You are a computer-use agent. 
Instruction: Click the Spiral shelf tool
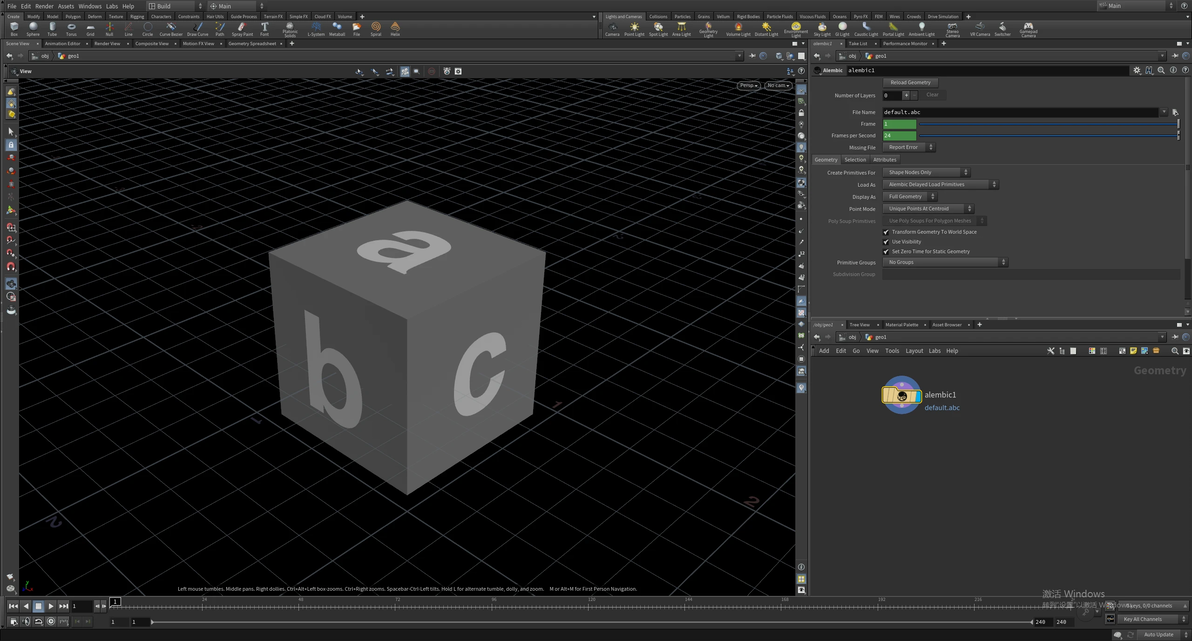click(376, 28)
